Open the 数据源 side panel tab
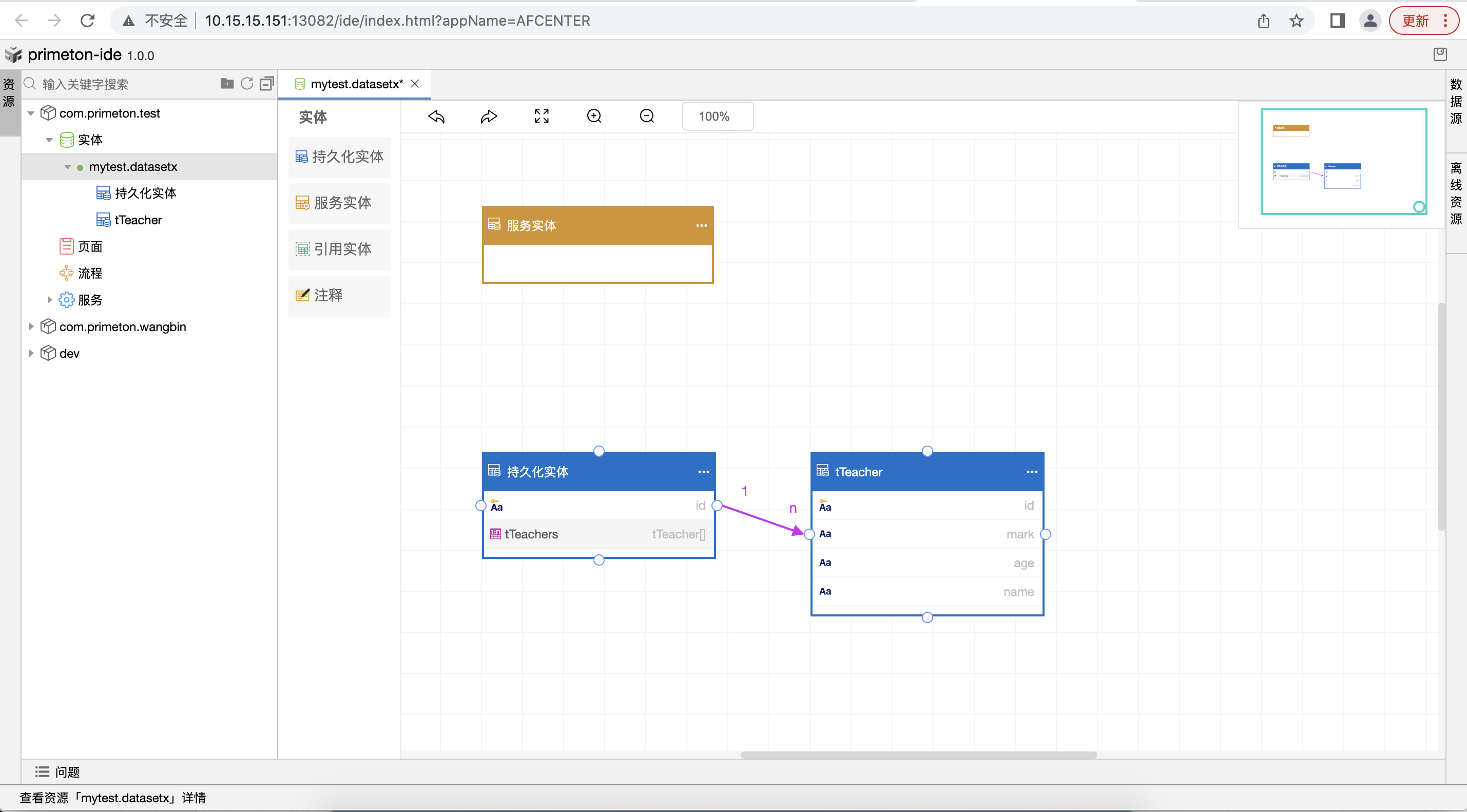This screenshot has width=1467, height=812. tap(1456, 101)
